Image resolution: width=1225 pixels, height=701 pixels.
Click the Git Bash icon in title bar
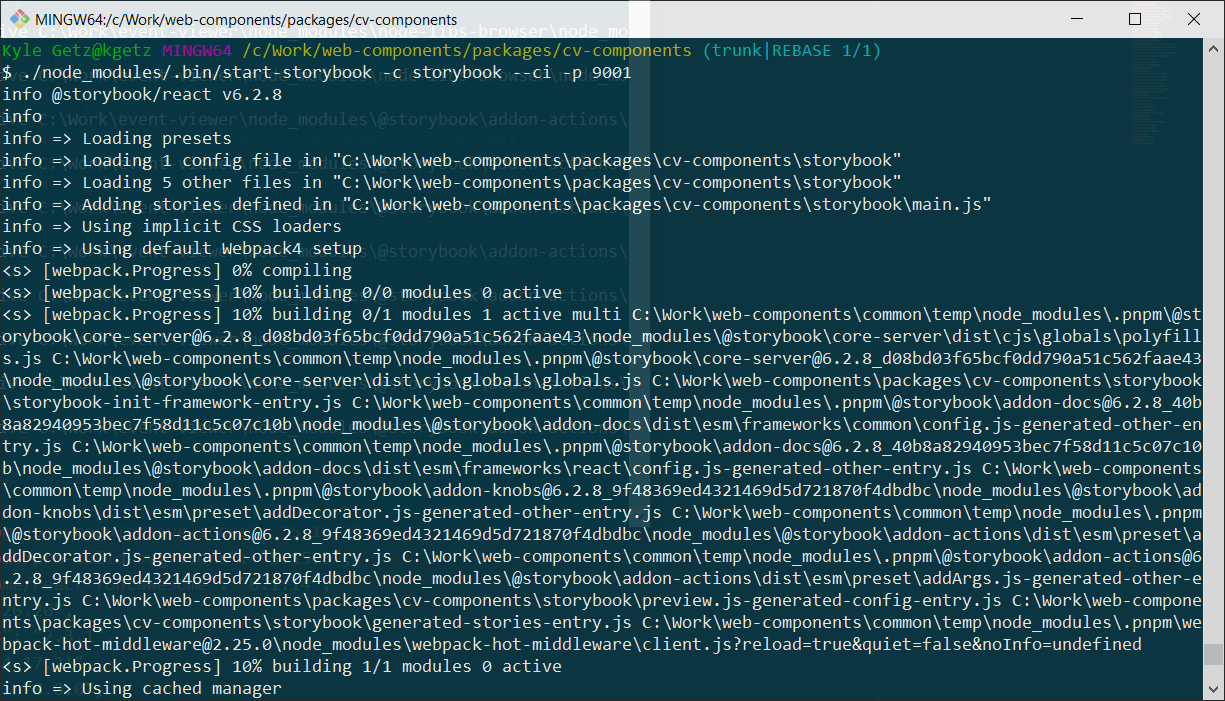[20, 19]
